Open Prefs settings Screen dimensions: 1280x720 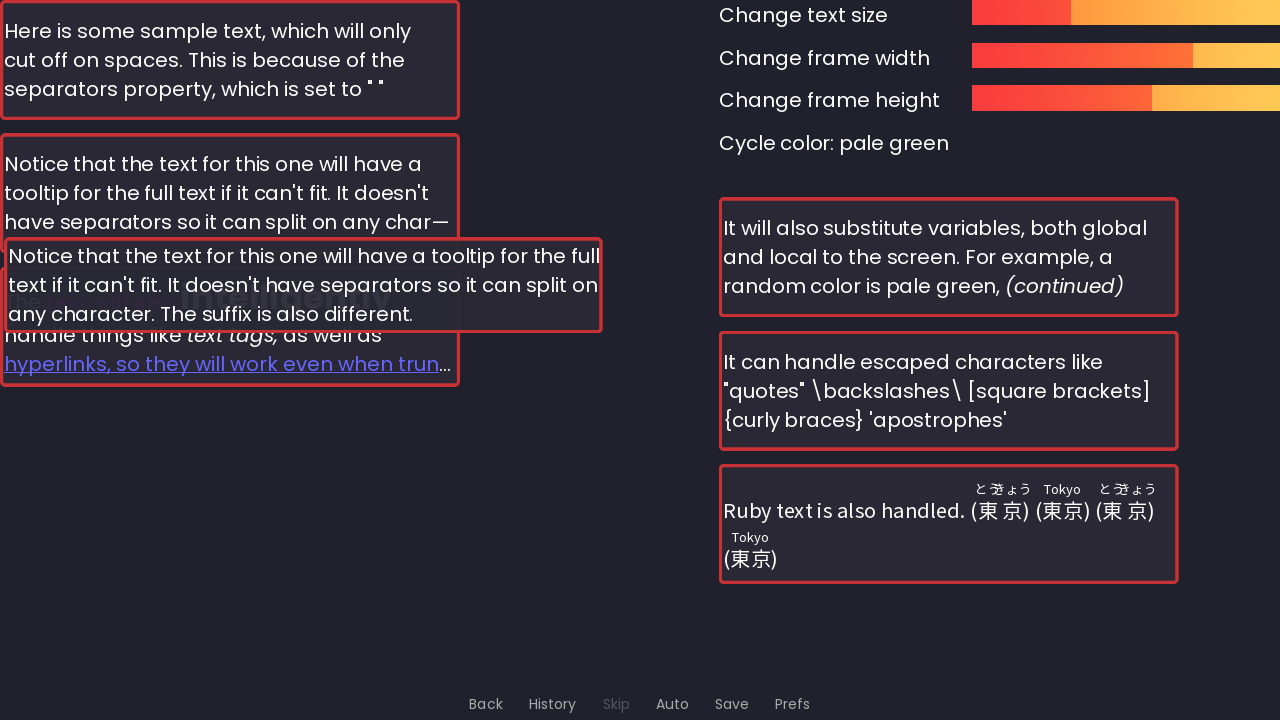coord(792,704)
